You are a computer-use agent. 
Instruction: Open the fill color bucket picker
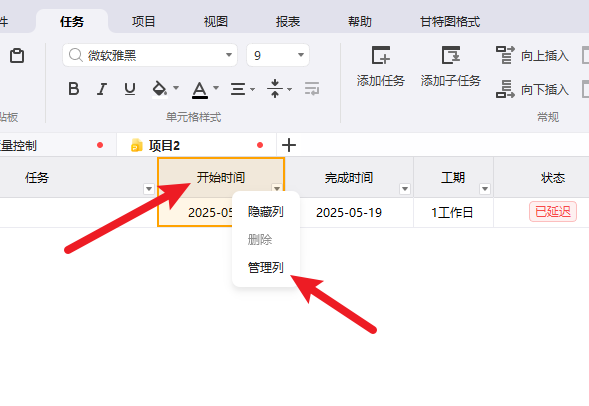[x=165, y=89]
